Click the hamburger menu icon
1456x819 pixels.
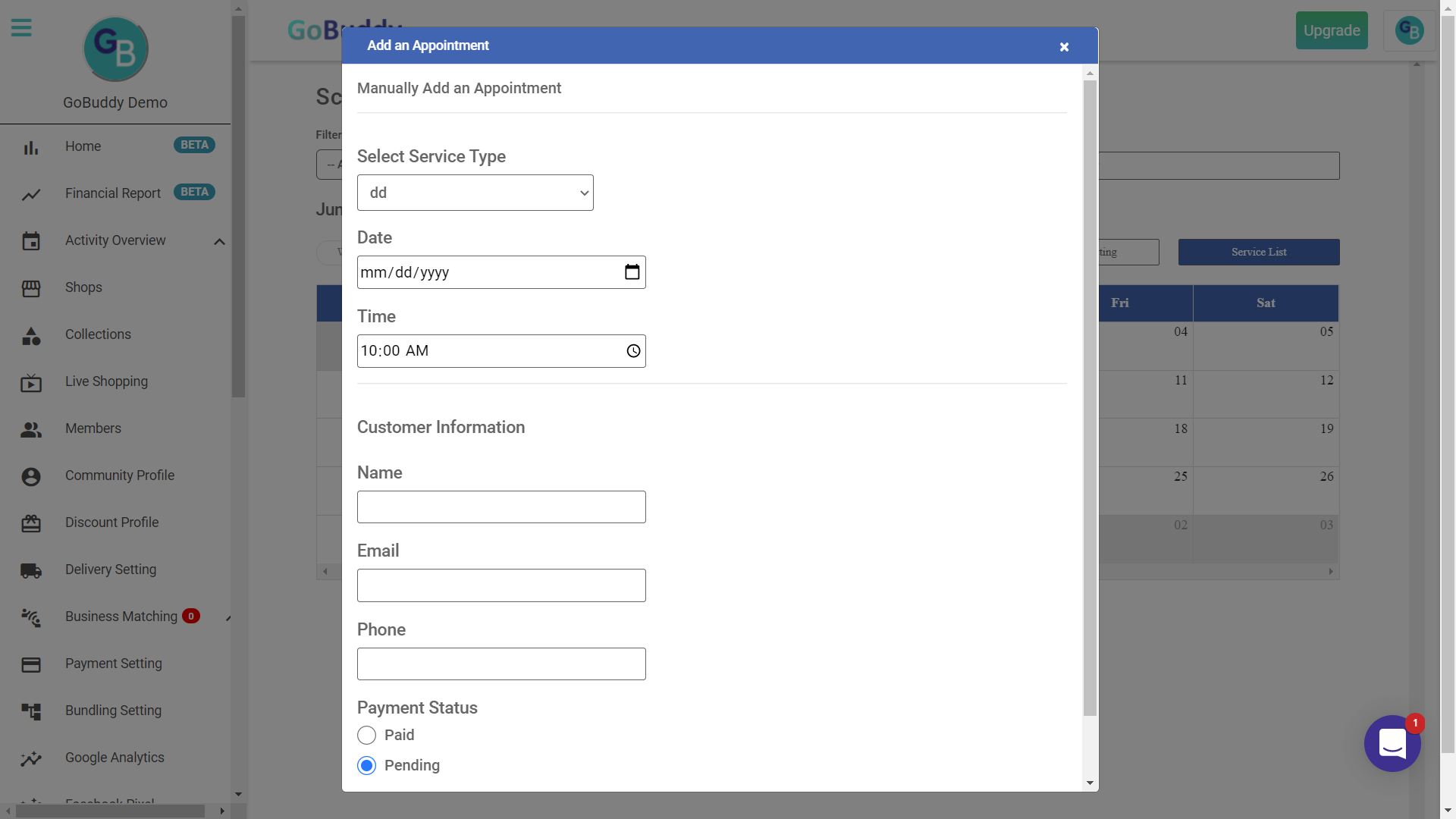pos(21,28)
